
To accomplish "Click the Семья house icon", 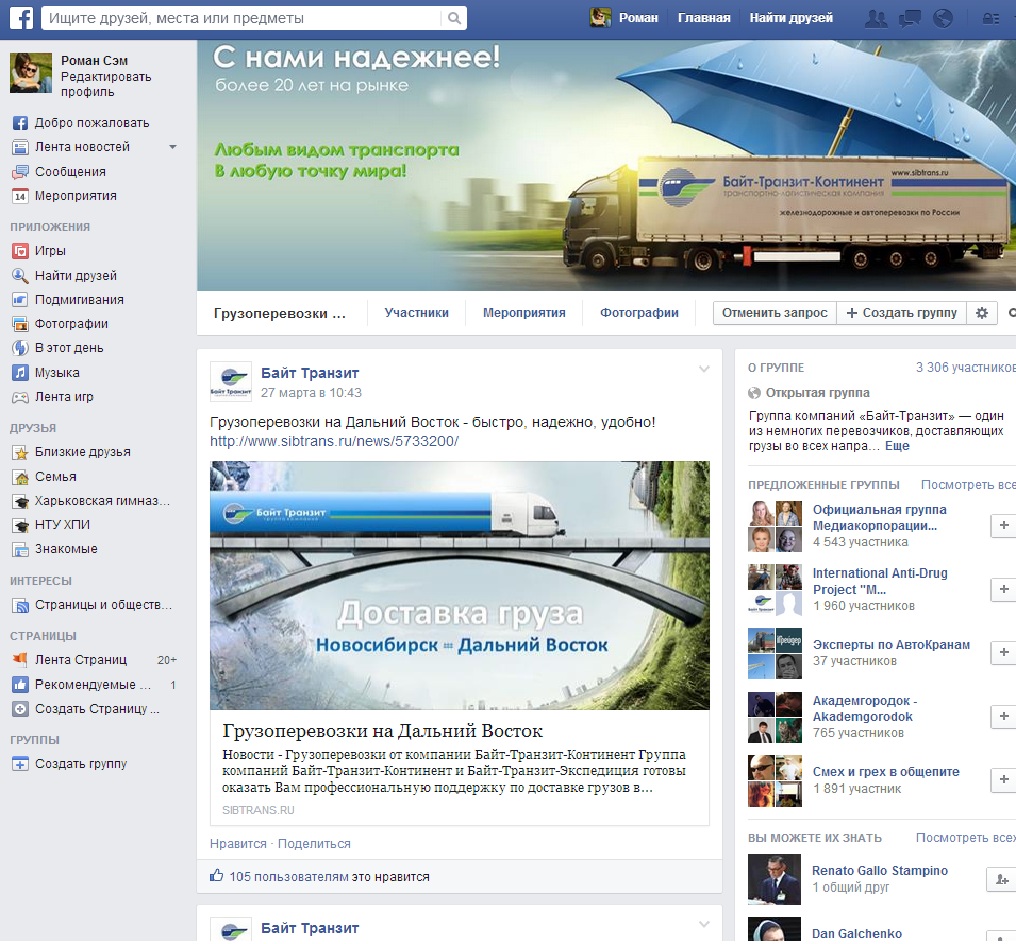I will click(21, 477).
